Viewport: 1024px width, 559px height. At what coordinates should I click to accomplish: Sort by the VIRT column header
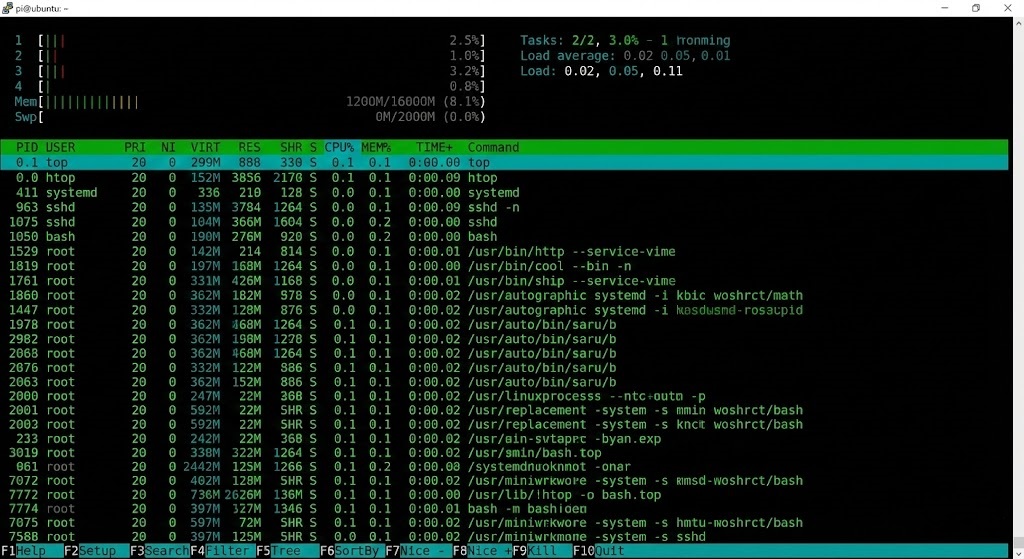(206, 148)
